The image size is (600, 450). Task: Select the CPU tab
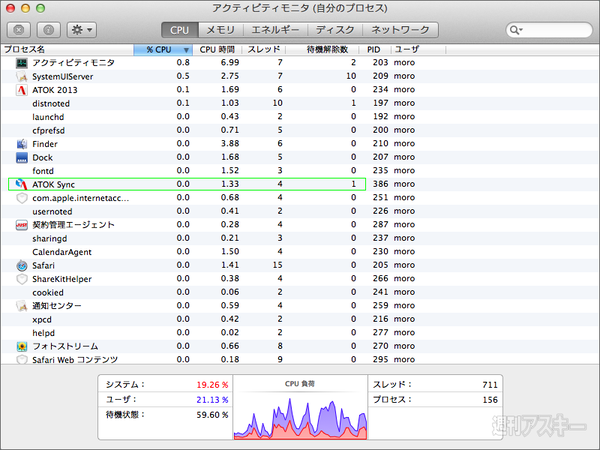tap(180, 30)
